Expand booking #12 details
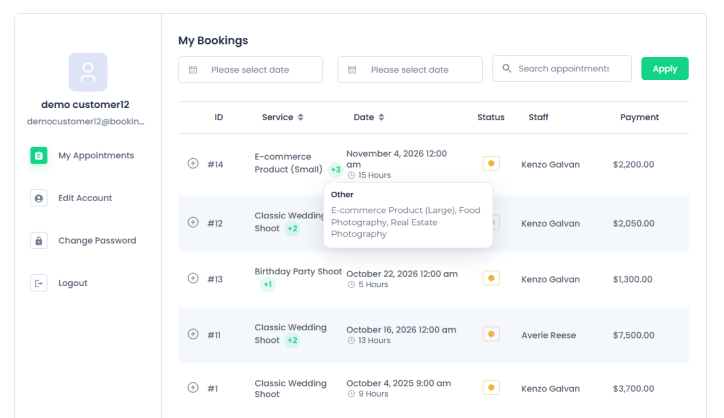 193,223
